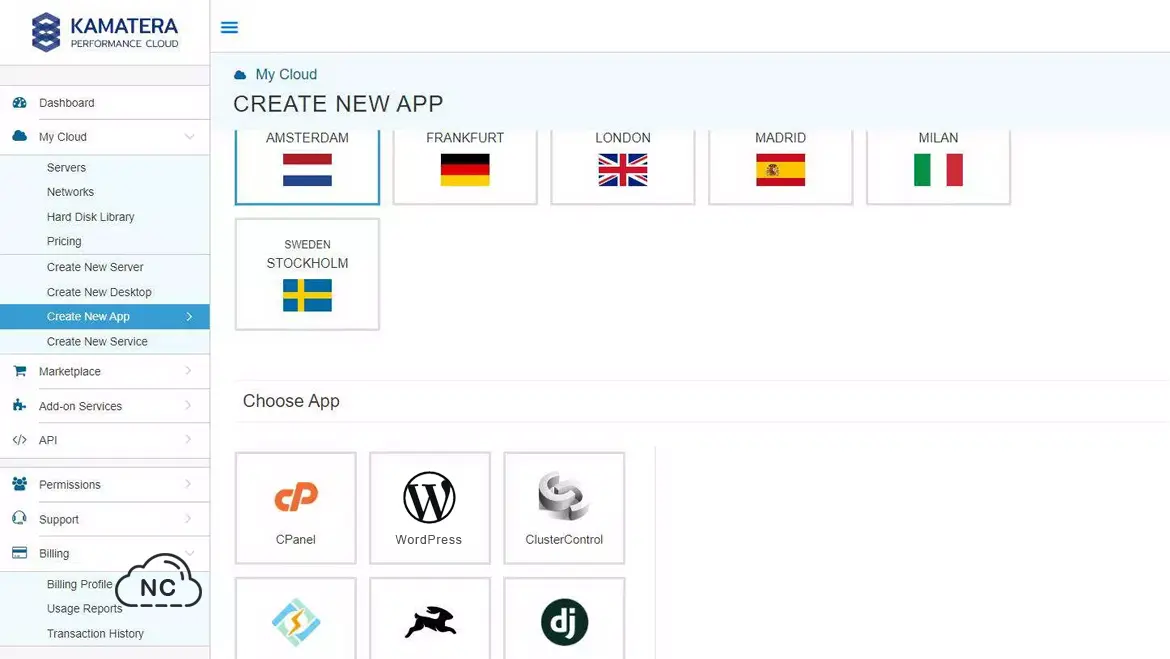Choose the leaping rabbit app icon

431,622
